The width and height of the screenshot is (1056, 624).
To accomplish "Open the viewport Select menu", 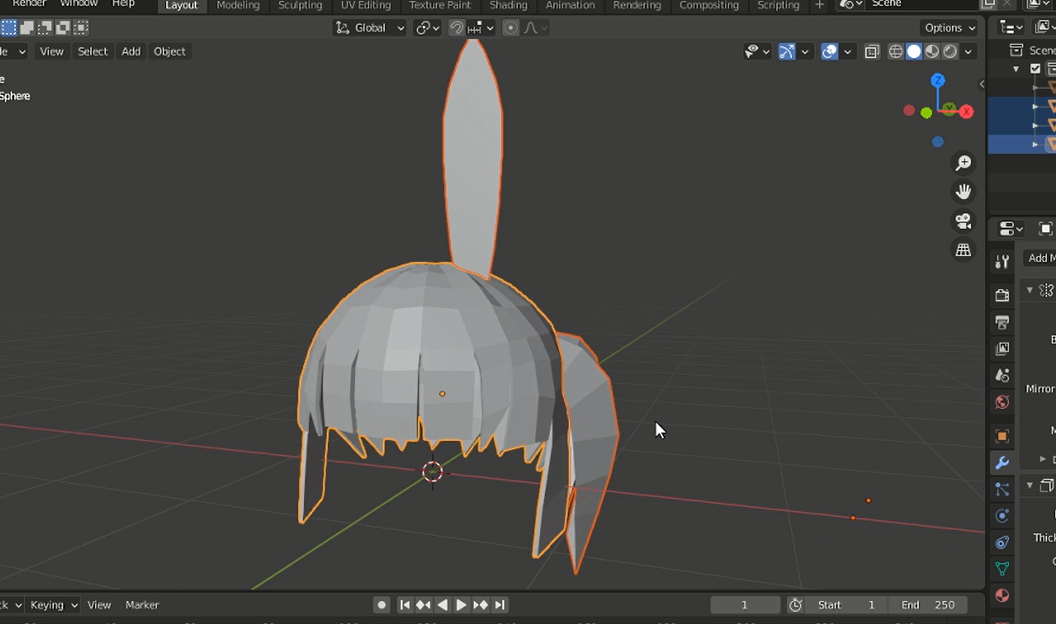I will pyautogui.click(x=92, y=52).
